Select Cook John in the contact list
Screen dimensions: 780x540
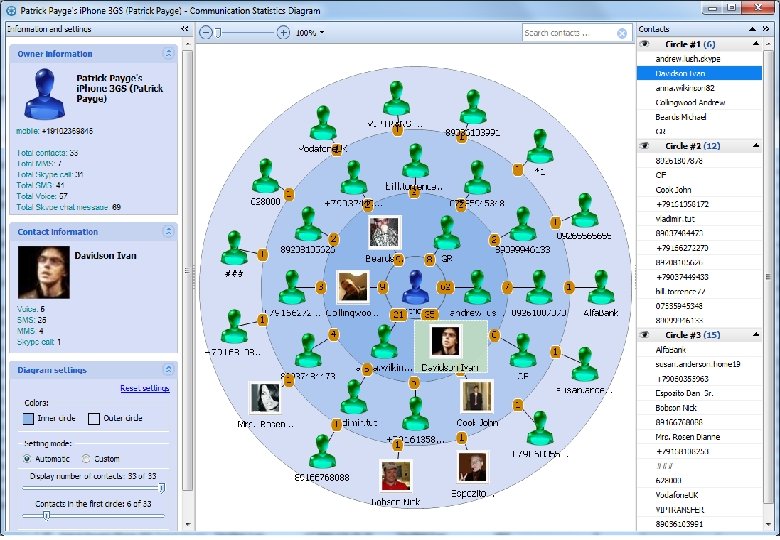click(x=699, y=189)
